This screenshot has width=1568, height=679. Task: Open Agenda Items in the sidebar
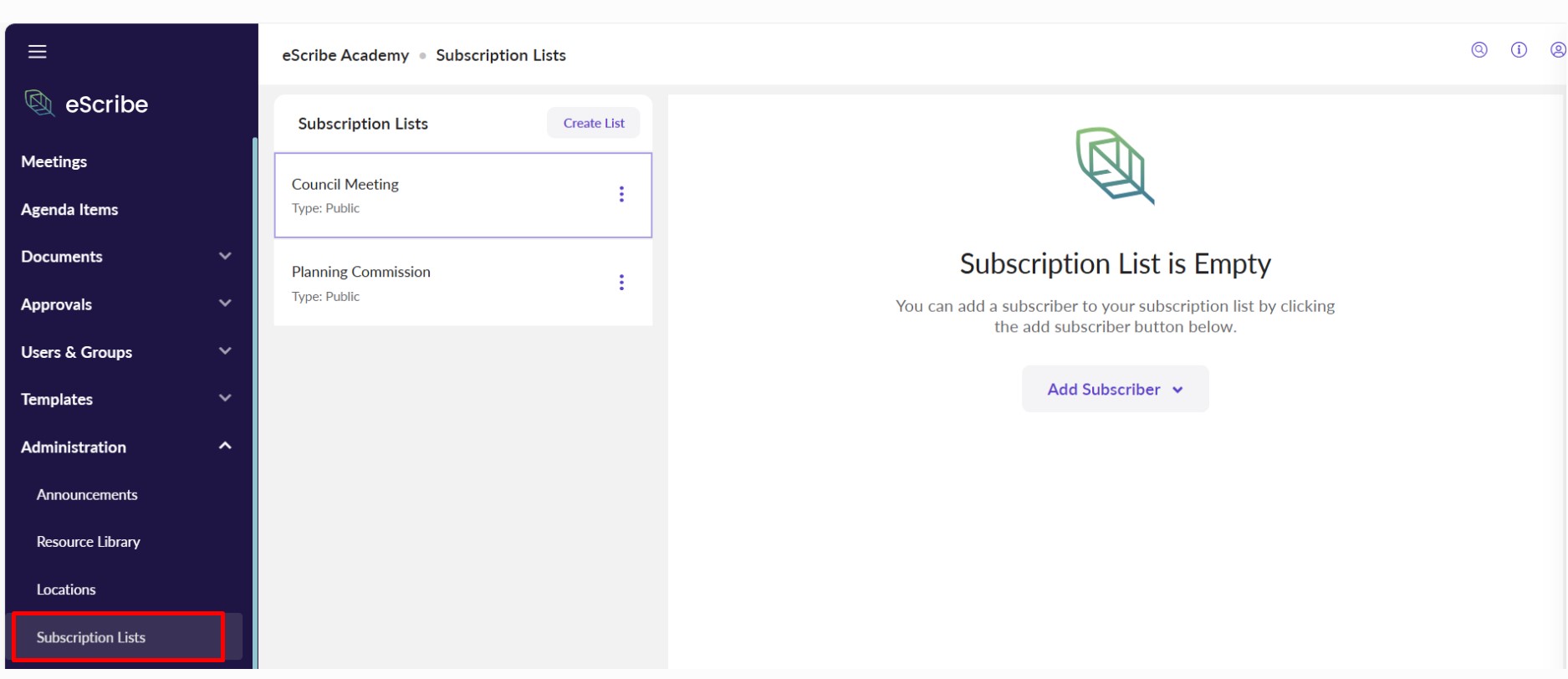pos(69,210)
